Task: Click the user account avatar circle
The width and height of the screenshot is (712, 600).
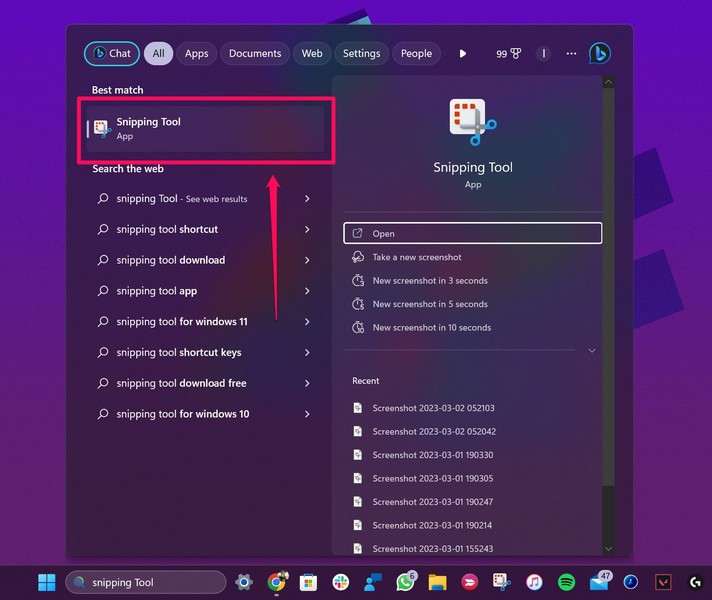Action: click(x=544, y=54)
